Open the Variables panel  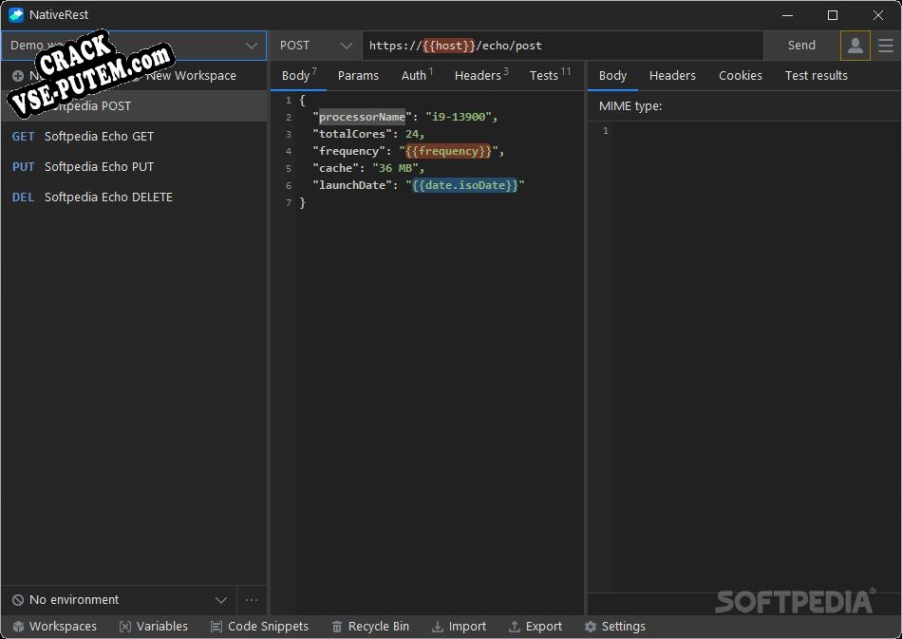click(153, 626)
